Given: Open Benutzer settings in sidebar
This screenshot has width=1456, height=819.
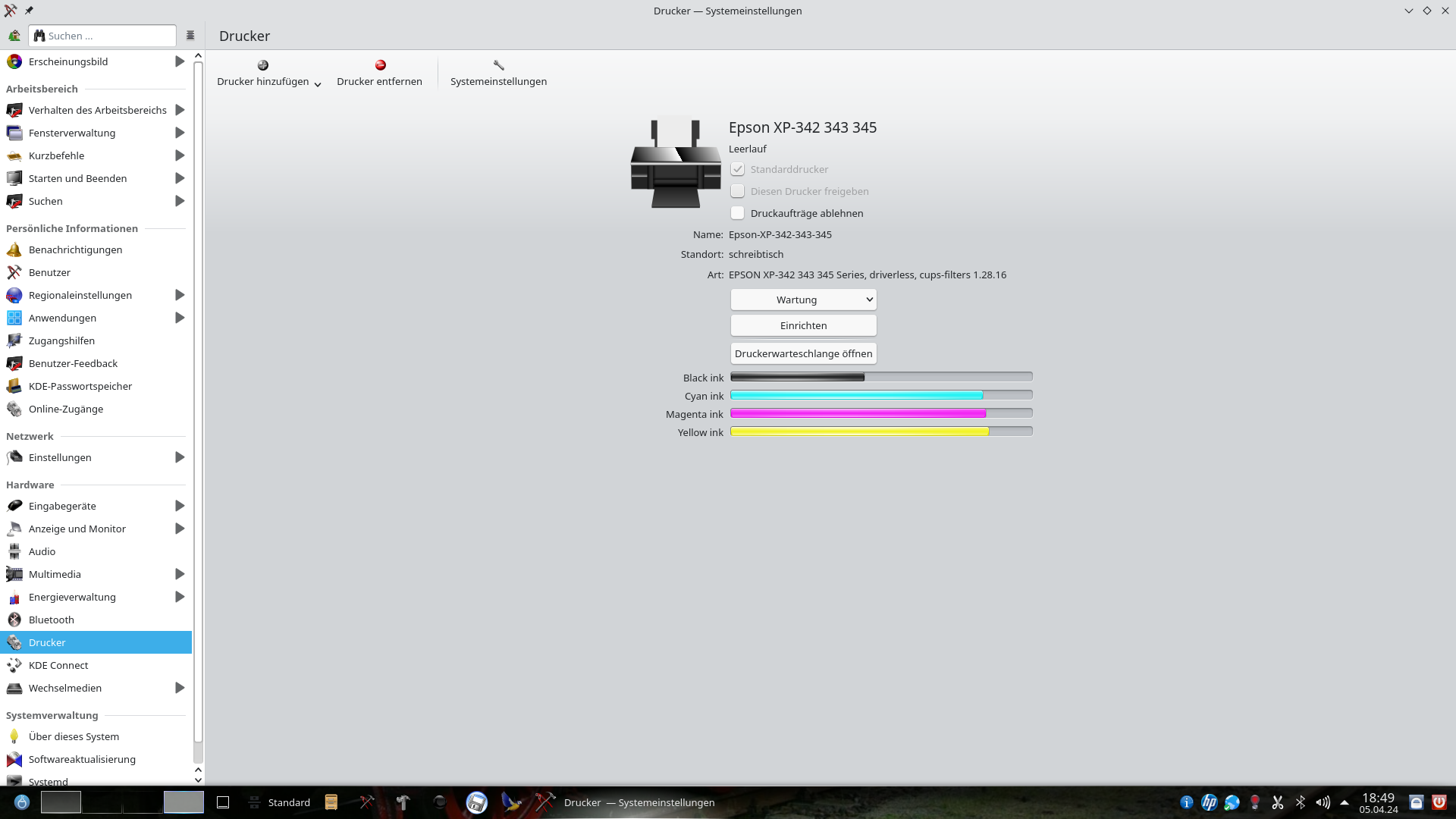Looking at the screenshot, I should 96,272.
